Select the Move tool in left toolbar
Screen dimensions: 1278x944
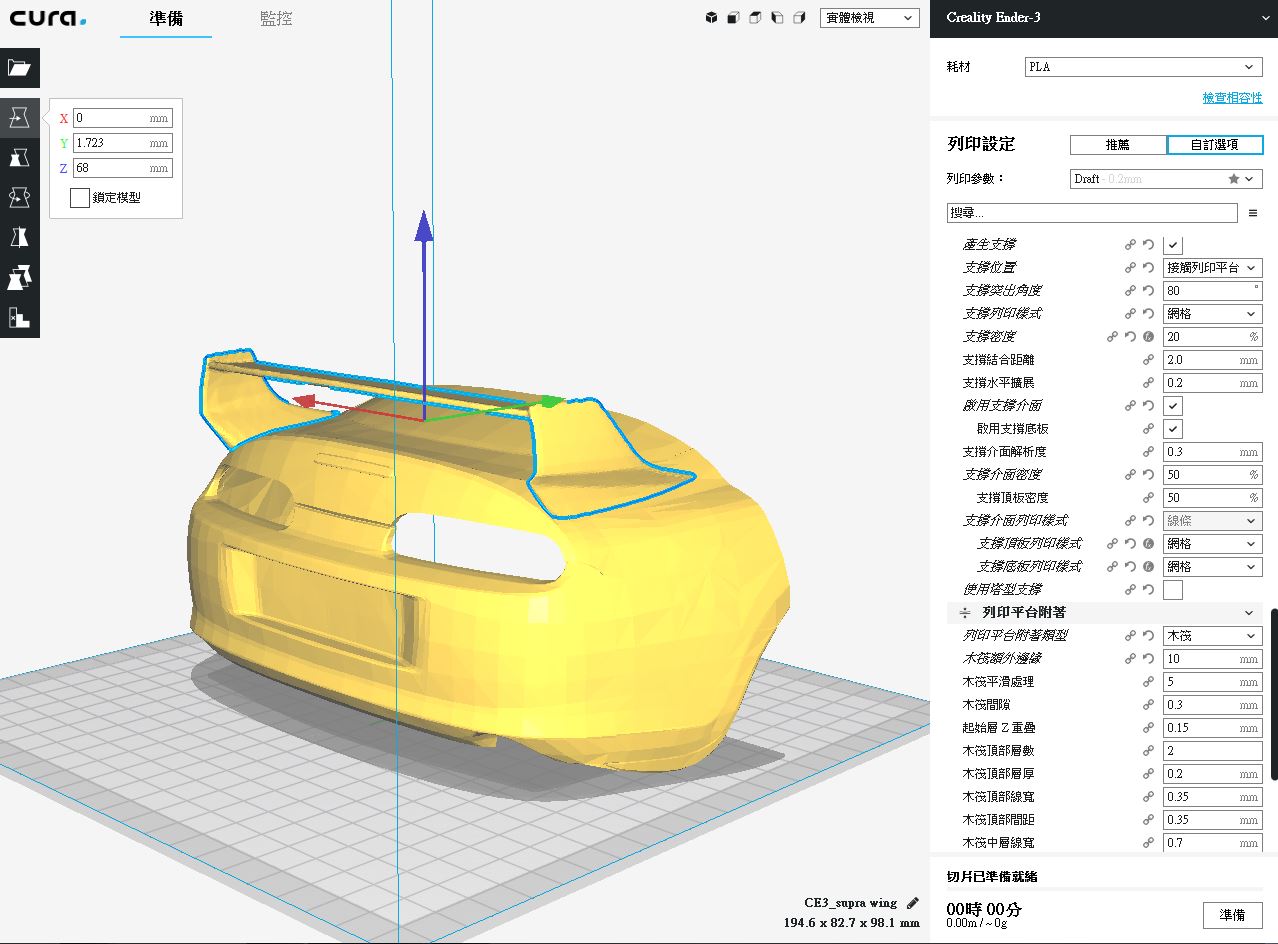click(19, 118)
